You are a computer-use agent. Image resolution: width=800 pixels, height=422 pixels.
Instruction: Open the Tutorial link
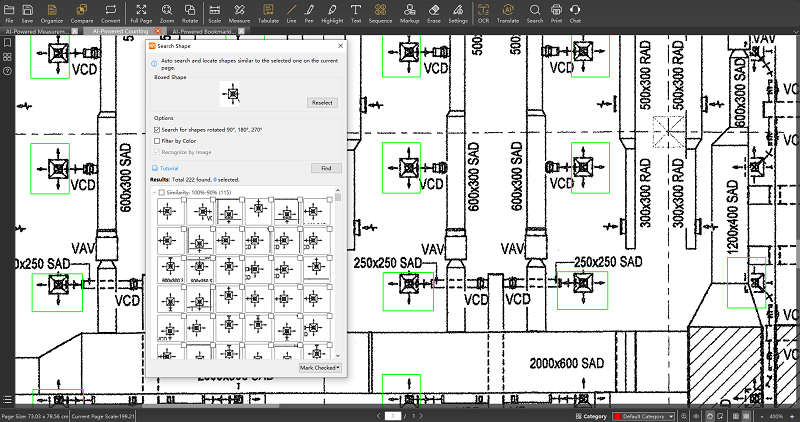[169, 168]
